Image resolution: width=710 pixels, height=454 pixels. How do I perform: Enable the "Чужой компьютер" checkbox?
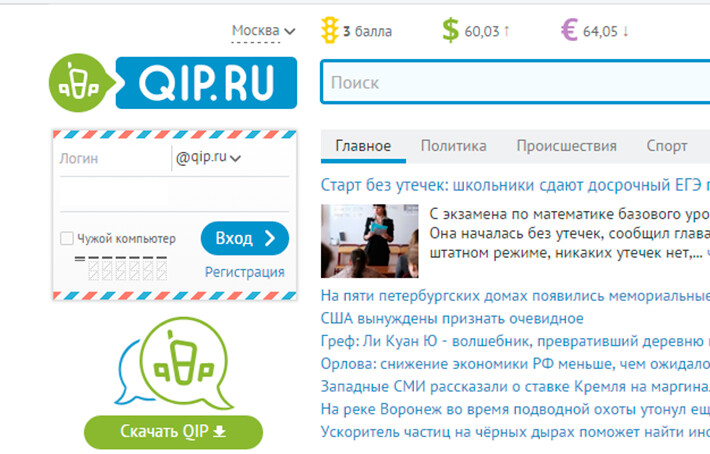click(67, 239)
